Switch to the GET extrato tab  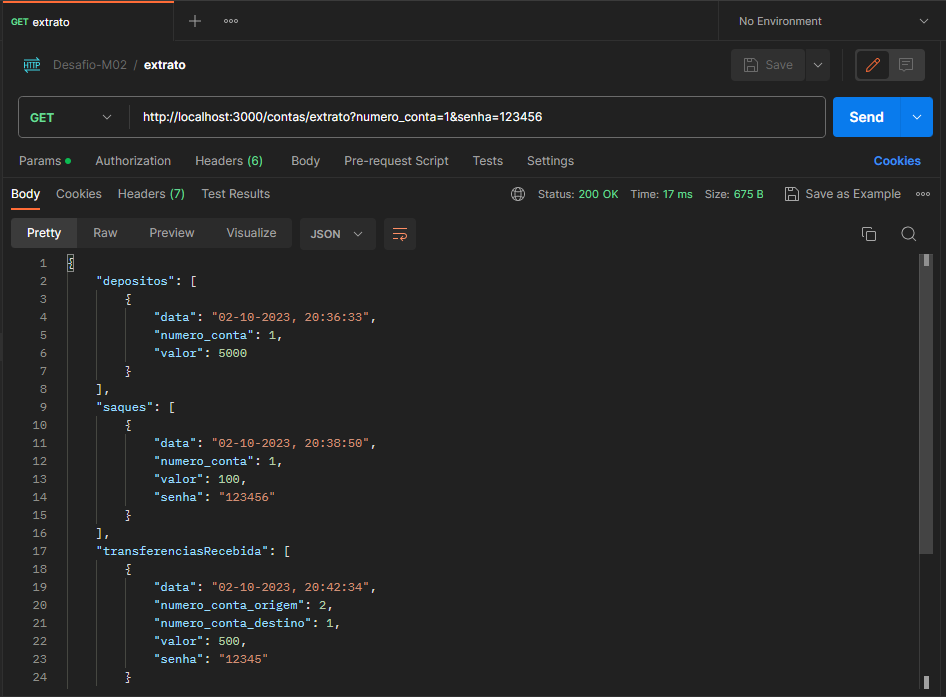88,22
